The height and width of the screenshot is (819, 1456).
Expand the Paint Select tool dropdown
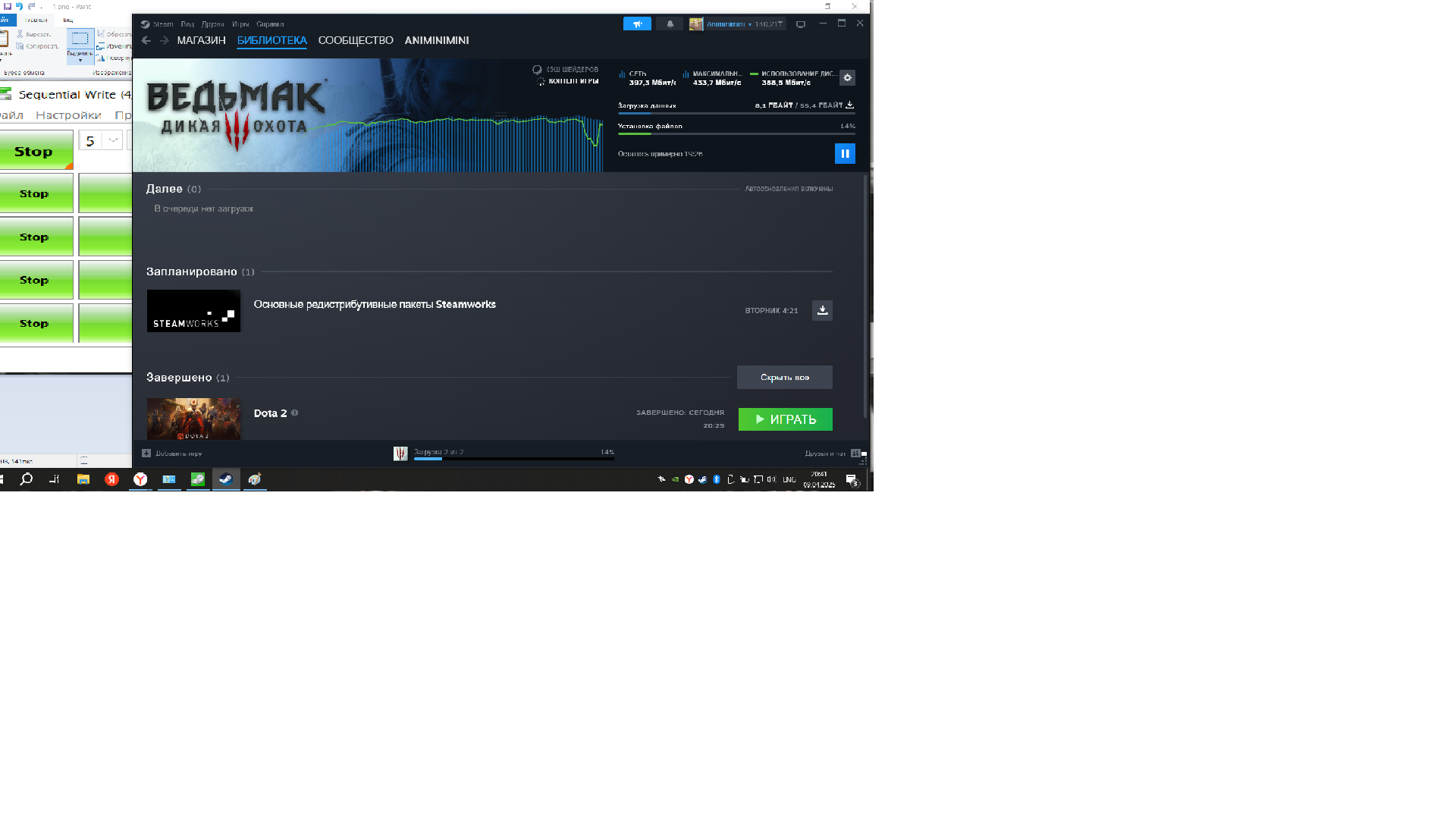point(80,60)
